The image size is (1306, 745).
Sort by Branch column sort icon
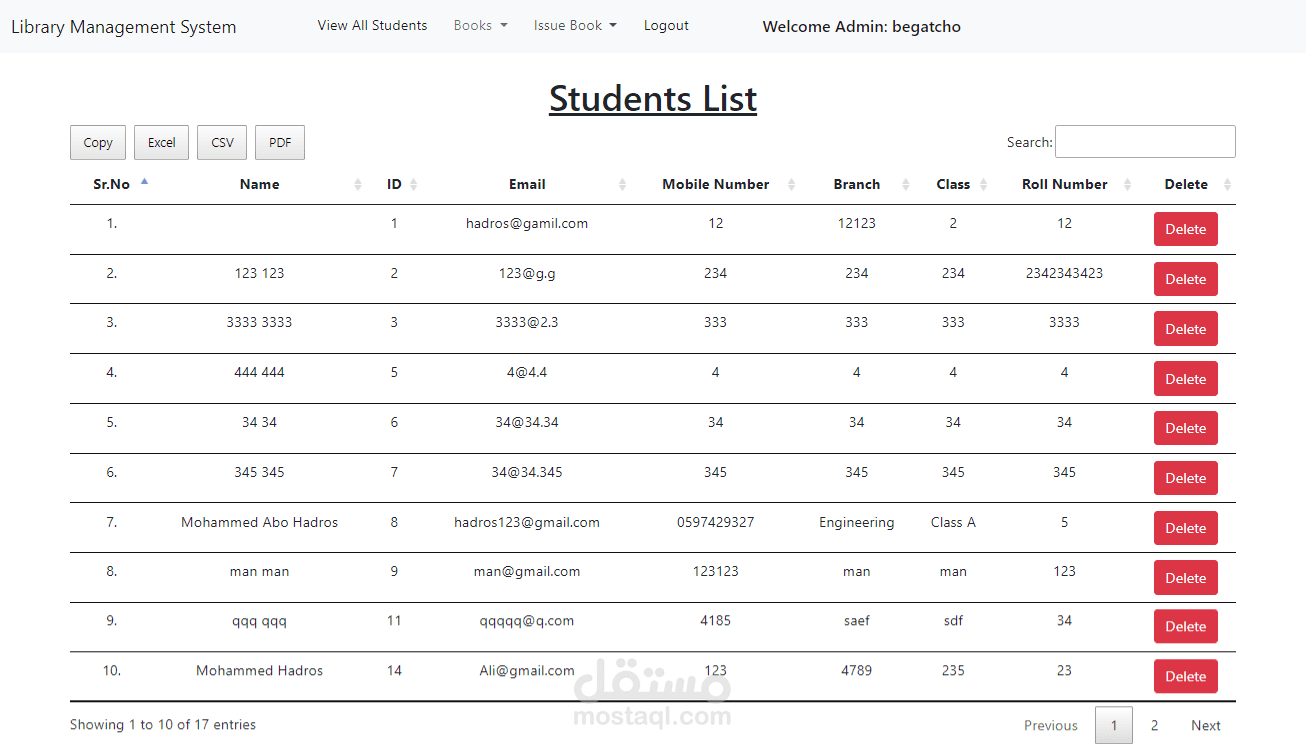click(906, 185)
